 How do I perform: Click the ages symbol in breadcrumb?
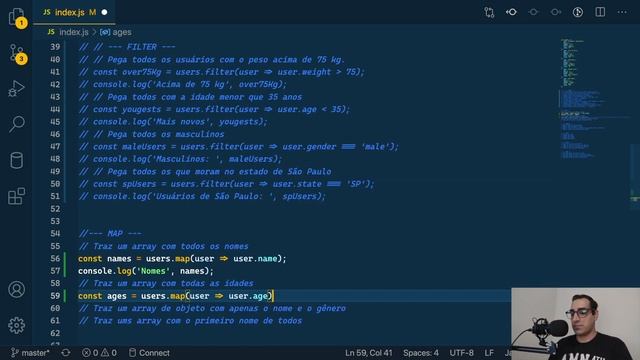click(x=116, y=32)
